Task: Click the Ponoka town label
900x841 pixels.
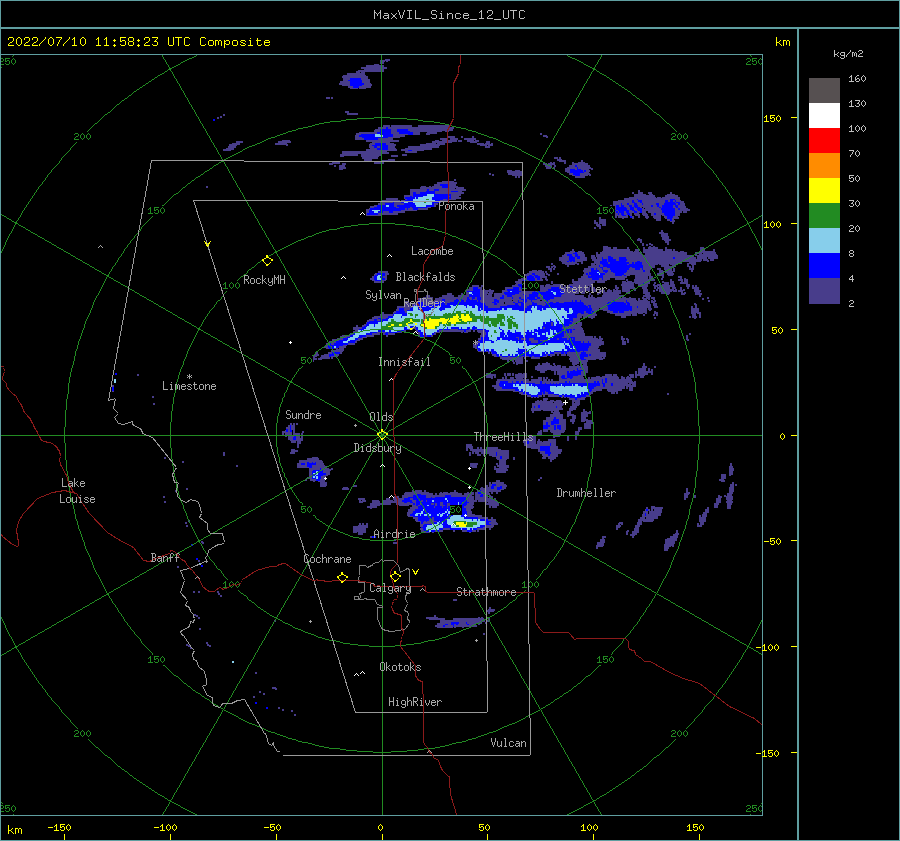Action: click(456, 206)
